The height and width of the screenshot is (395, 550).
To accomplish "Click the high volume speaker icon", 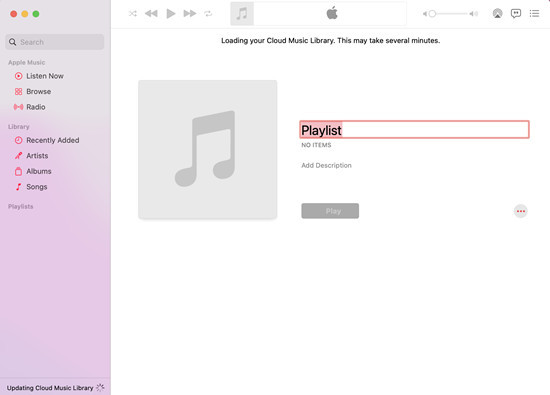I will pyautogui.click(x=474, y=14).
